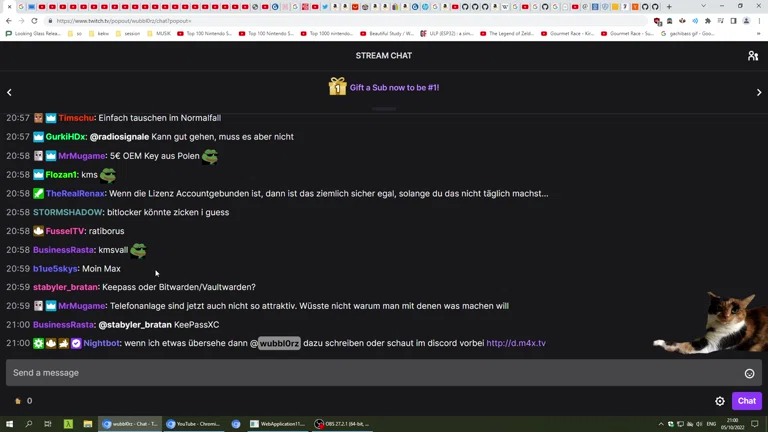768x432 pixels.
Task: Click the browser back arrow
Action: point(9,21)
